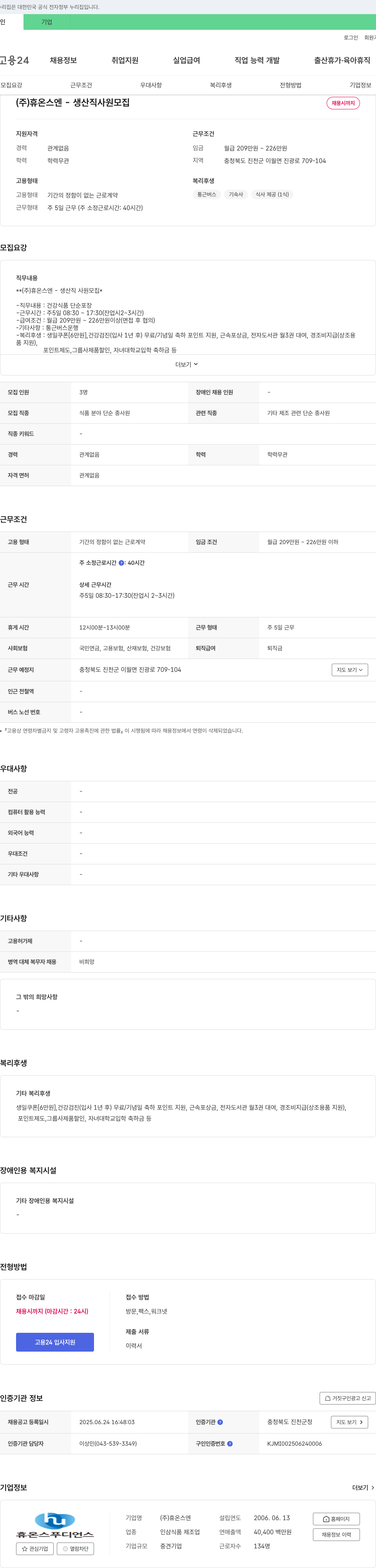This screenshot has height=1568, width=376.
Task: Click the 고용24 입사지원 apply button
Action: click(55, 1342)
